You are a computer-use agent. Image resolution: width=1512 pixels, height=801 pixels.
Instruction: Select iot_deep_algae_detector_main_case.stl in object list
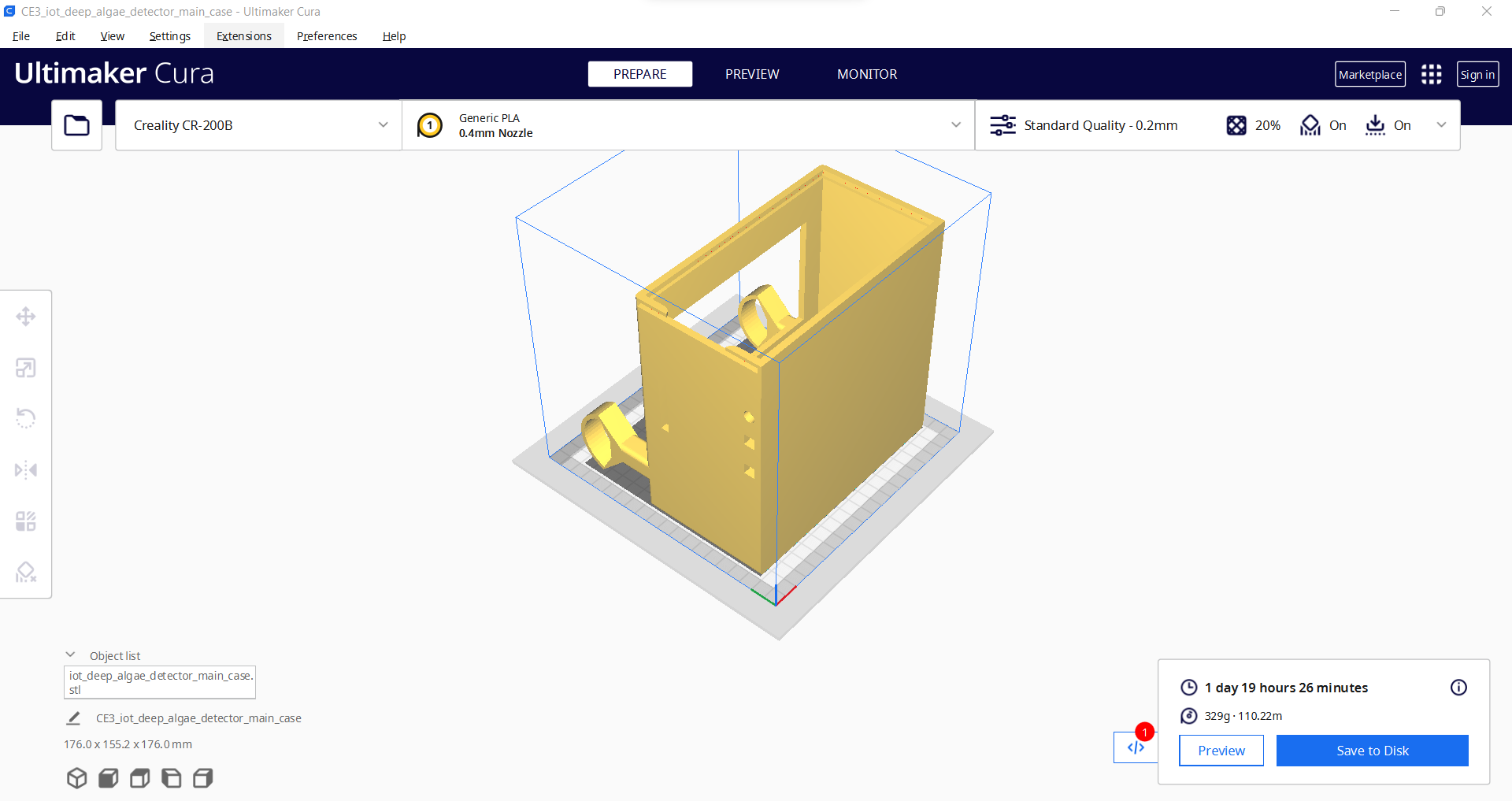coord(160,682)
